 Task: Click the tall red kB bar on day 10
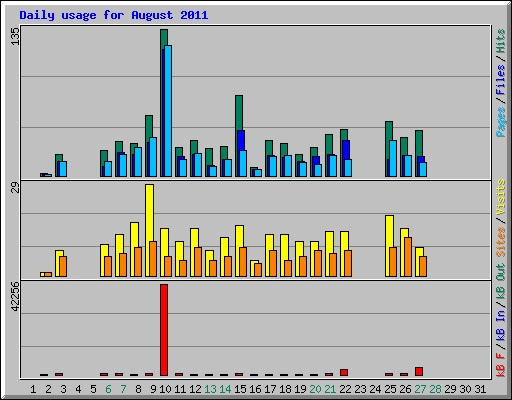[x=164, y=330]
